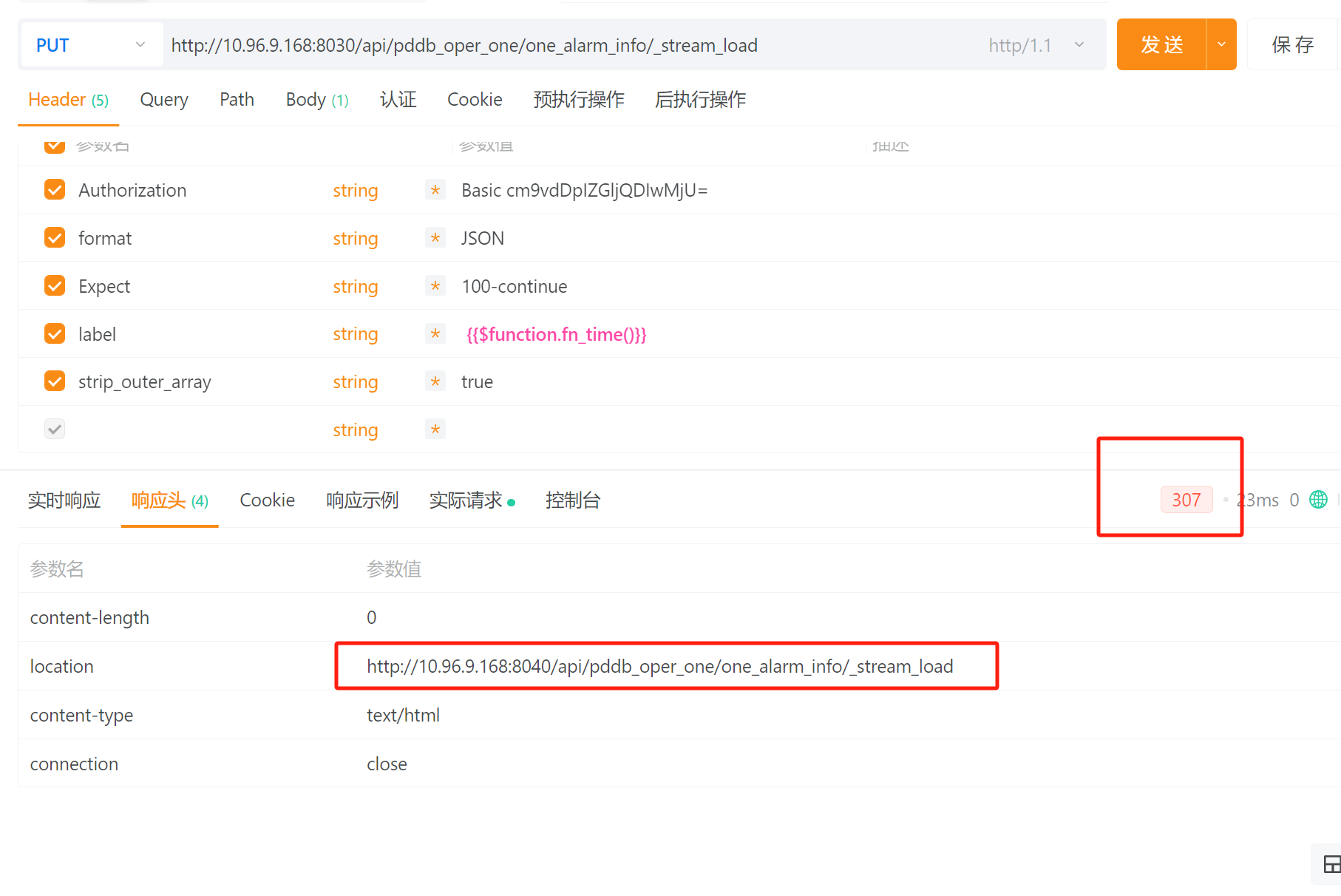1341x896 pixels.
Task: Change the format row string type
Action: (x=356, y=239)
